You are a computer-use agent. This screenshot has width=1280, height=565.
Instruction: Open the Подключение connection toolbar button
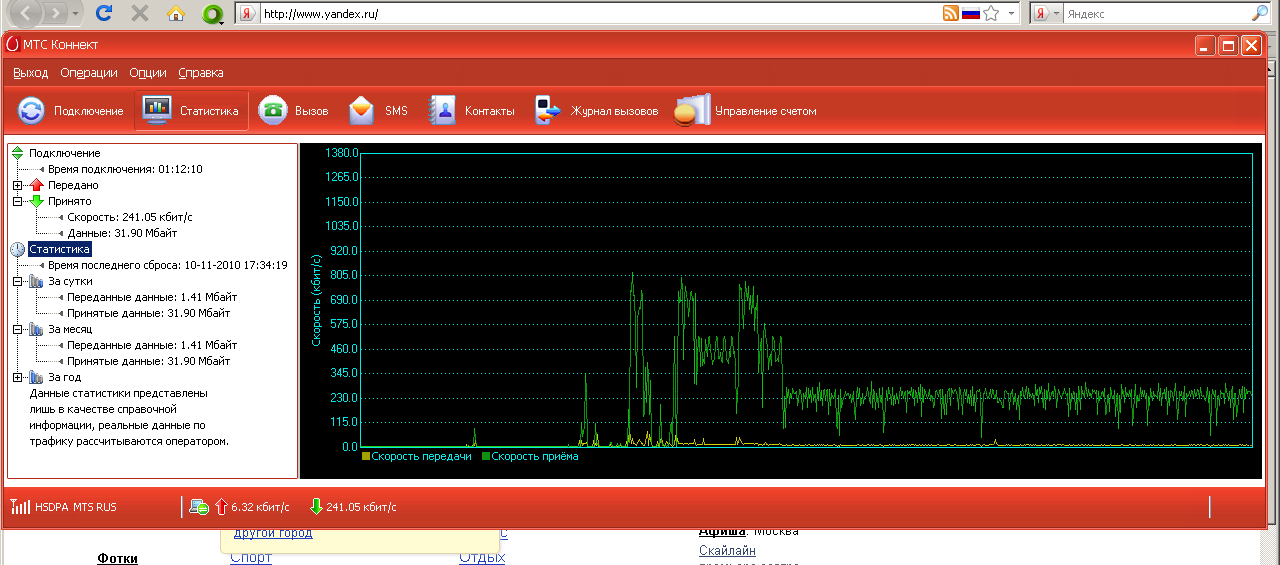tap(71, 111)
